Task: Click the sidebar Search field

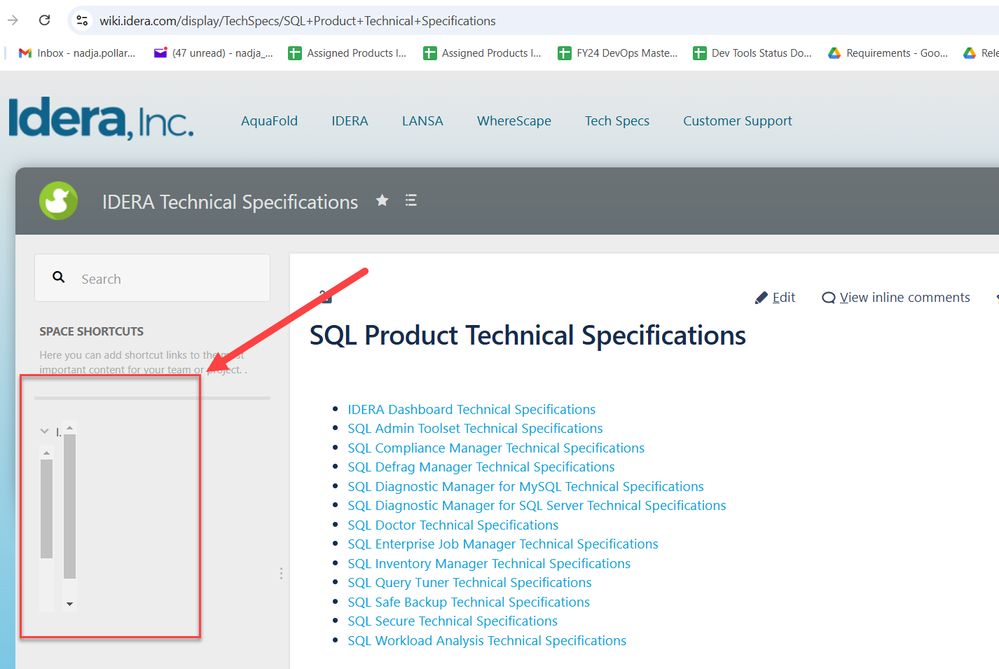Action: click(x=152, y=278)
